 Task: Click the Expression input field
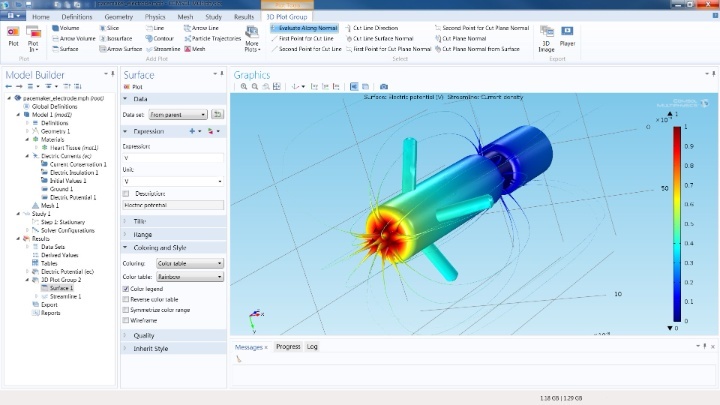coord(173,158)
